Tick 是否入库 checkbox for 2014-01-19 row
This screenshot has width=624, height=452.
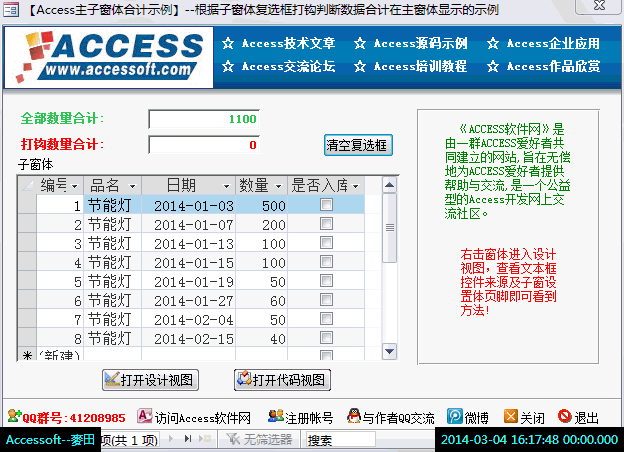pyautogui.click(x=326, y=281)
